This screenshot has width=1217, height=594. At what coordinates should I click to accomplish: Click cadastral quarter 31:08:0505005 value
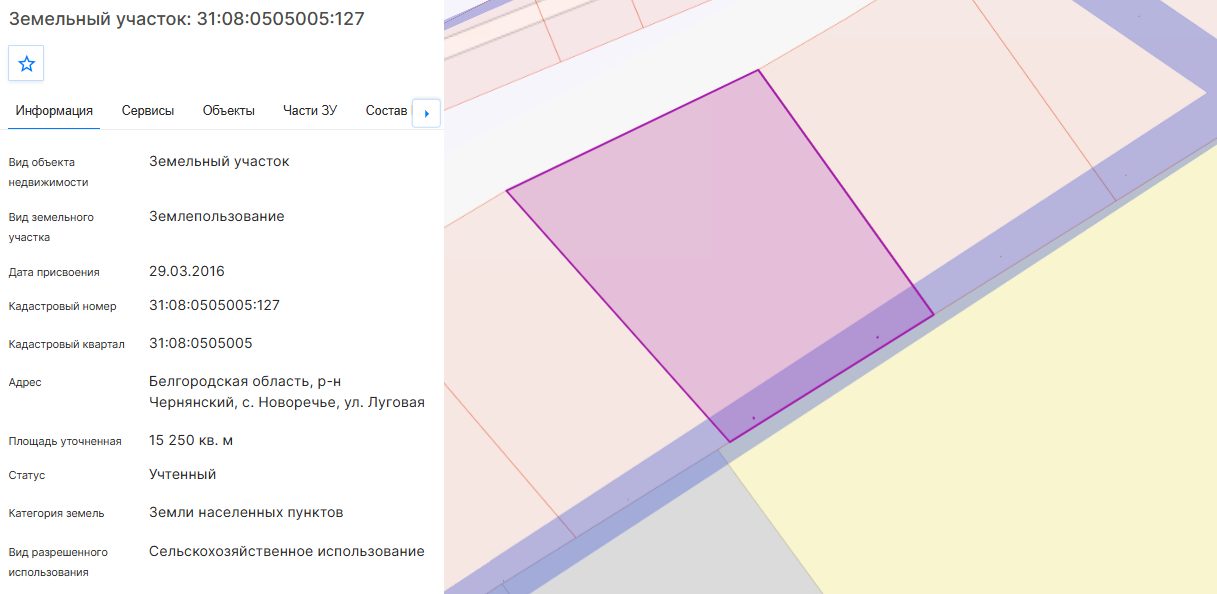coord(201,343)
